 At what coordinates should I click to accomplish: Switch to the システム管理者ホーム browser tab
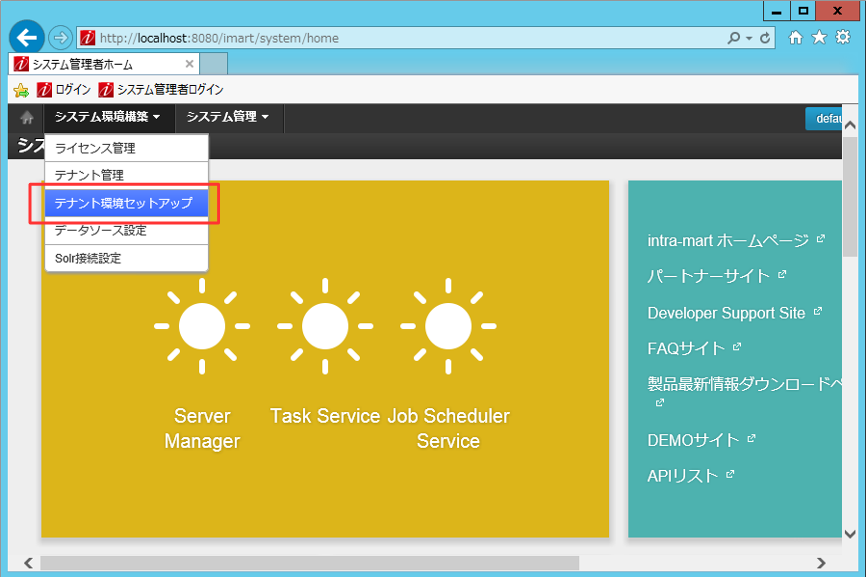point(103,64)
